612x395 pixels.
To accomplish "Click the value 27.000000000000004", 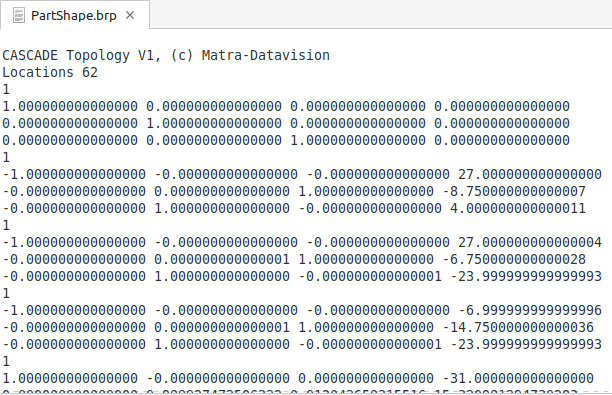I will [530, 242].
